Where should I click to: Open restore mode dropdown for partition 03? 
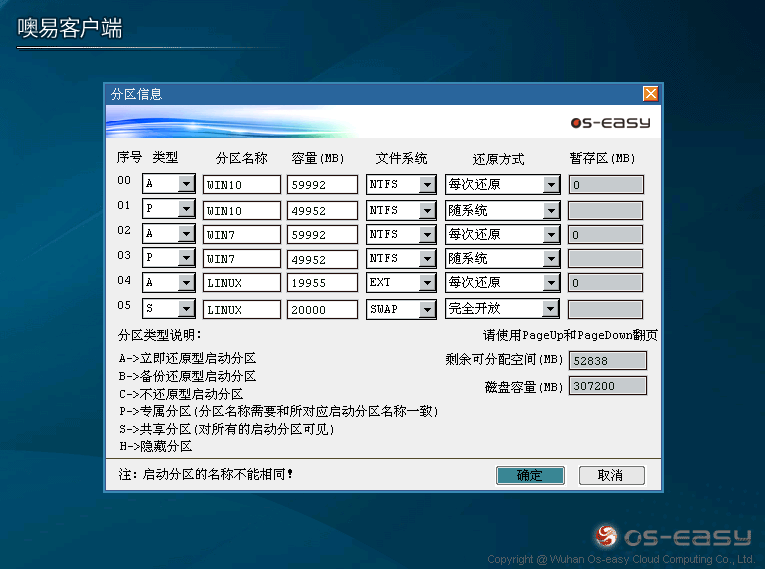551,259
